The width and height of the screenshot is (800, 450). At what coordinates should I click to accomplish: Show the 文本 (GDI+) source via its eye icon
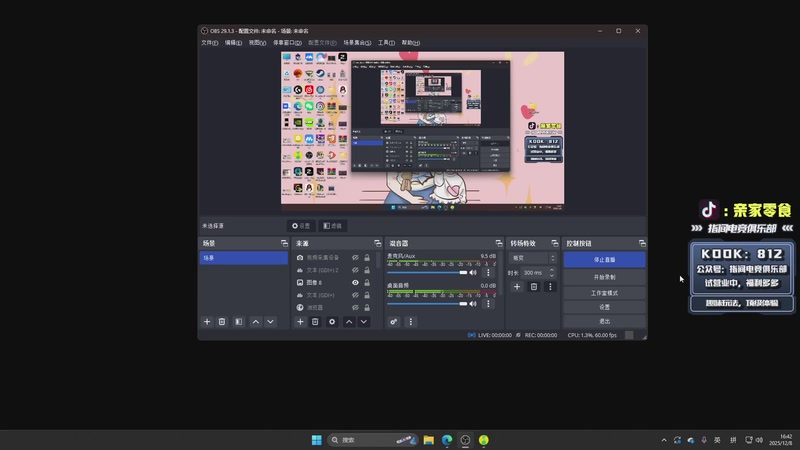(x=355, y=295)
